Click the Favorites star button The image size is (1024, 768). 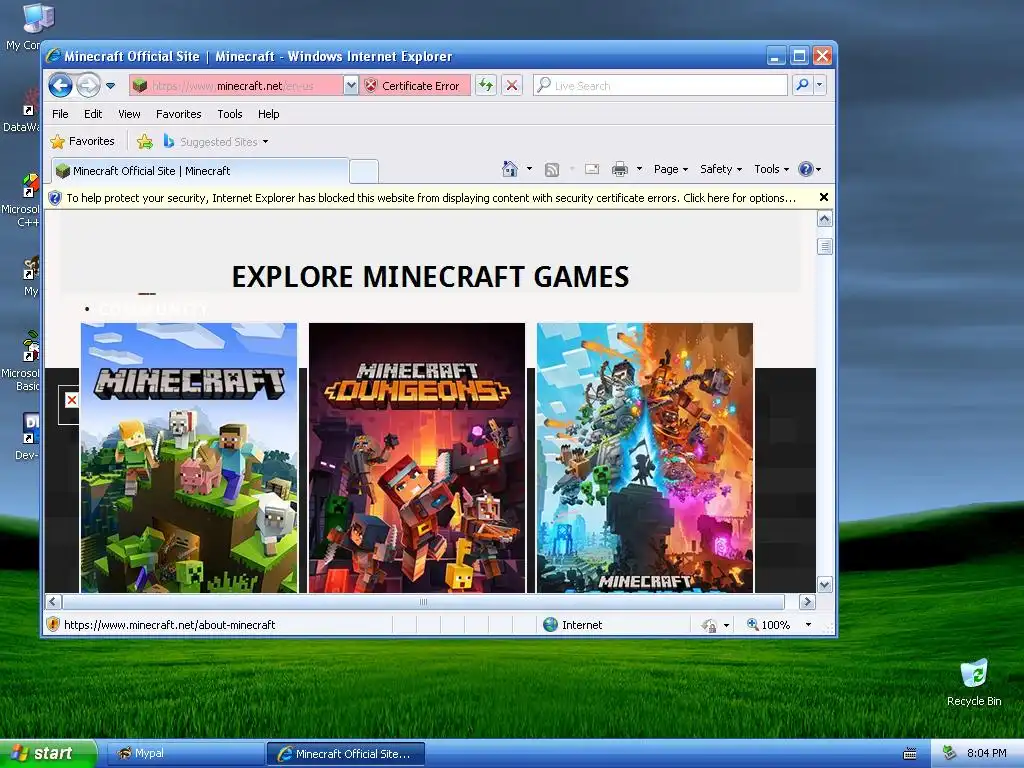pos(82,141)
